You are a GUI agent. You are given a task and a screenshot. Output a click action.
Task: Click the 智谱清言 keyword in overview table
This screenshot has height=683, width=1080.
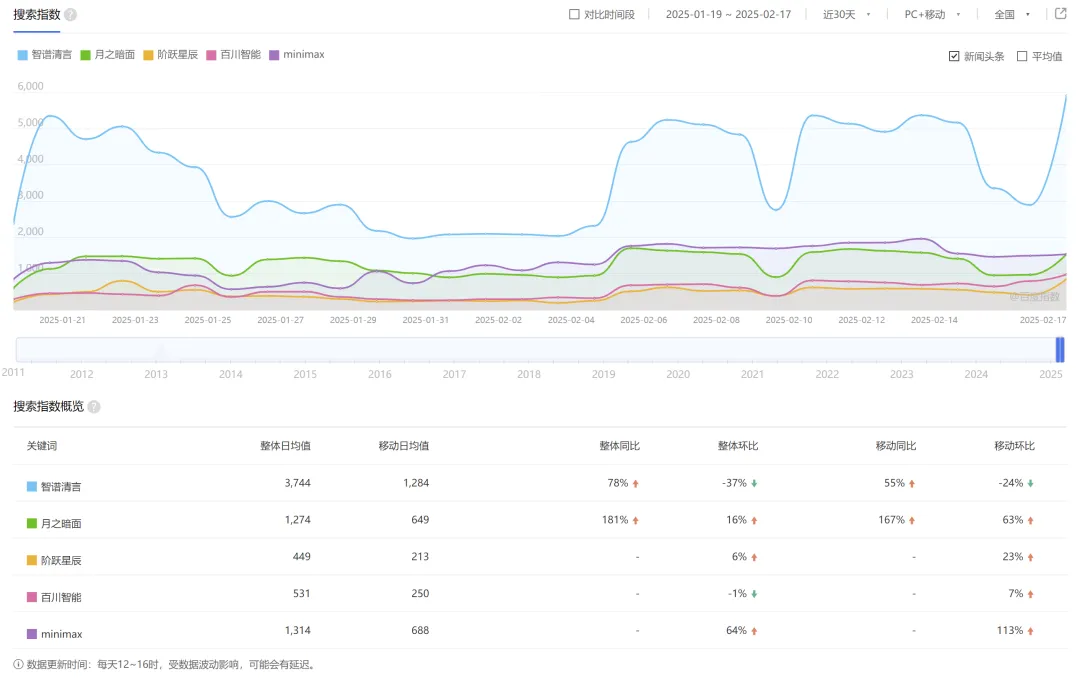click(61, 487)
